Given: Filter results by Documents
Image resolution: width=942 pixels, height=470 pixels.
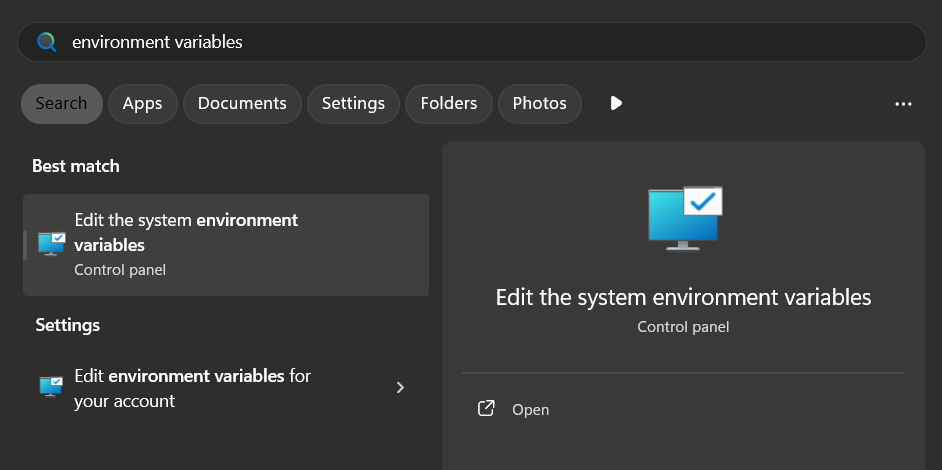Looking at the screenshot, I should (242, 104).
